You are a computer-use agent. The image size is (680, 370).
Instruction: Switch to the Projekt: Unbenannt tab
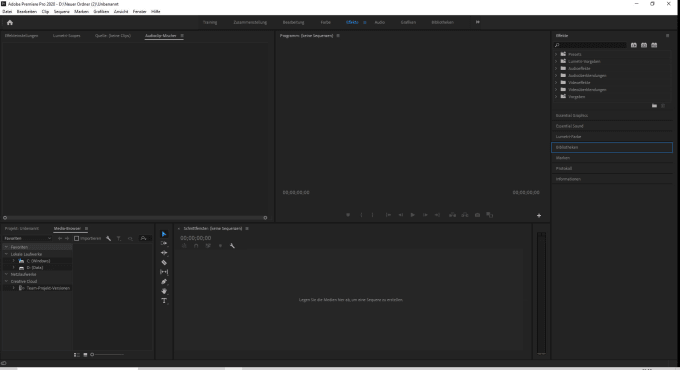(22, 229)
